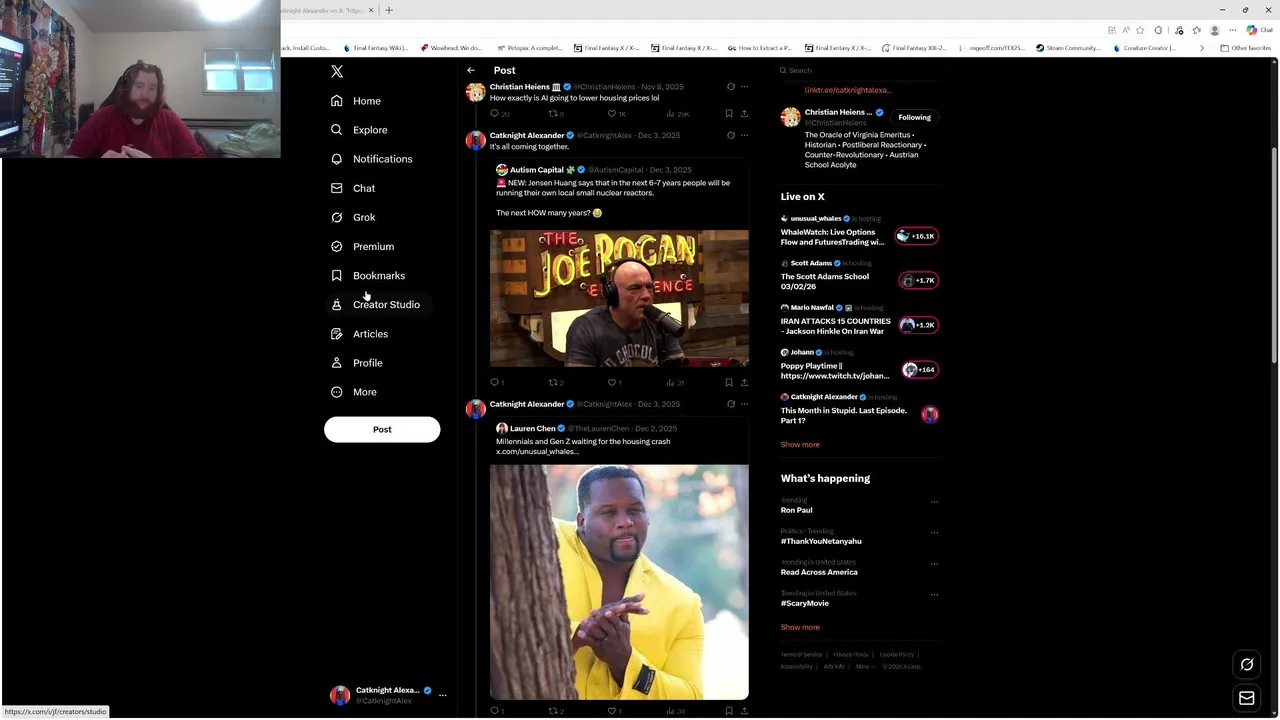Open Christian Heiens profile avatar in sidebar card
Screen dimensions: 1280x720
tap(790, 117)
